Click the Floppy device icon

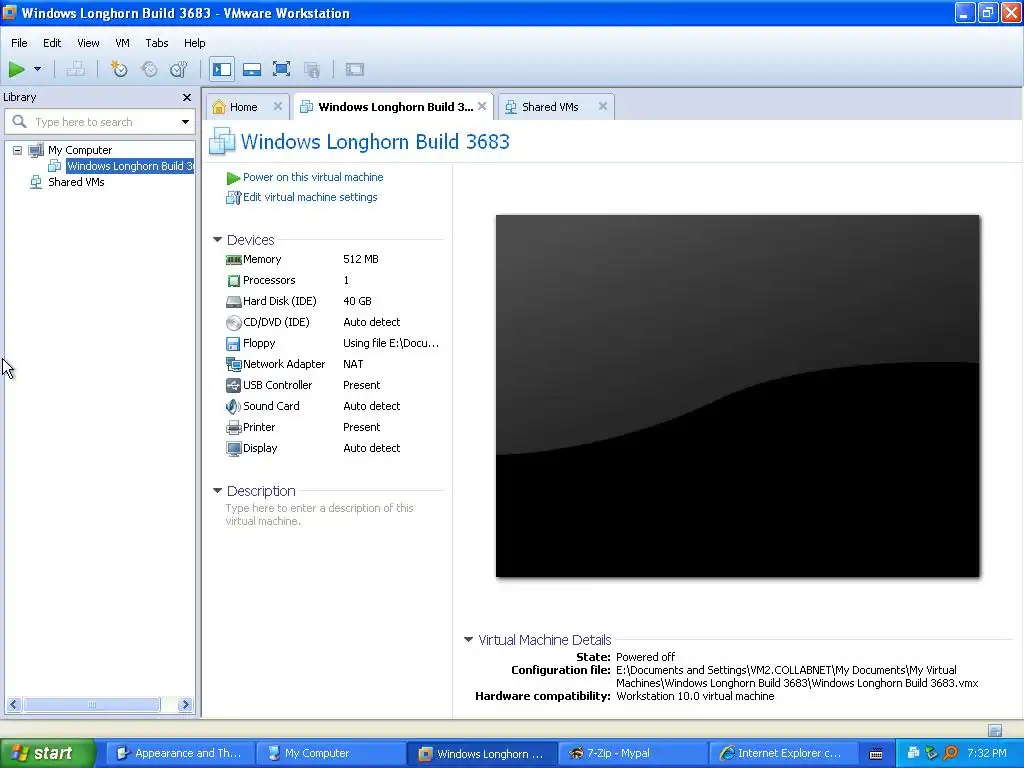pyautogui.click(x=233, y=344)
